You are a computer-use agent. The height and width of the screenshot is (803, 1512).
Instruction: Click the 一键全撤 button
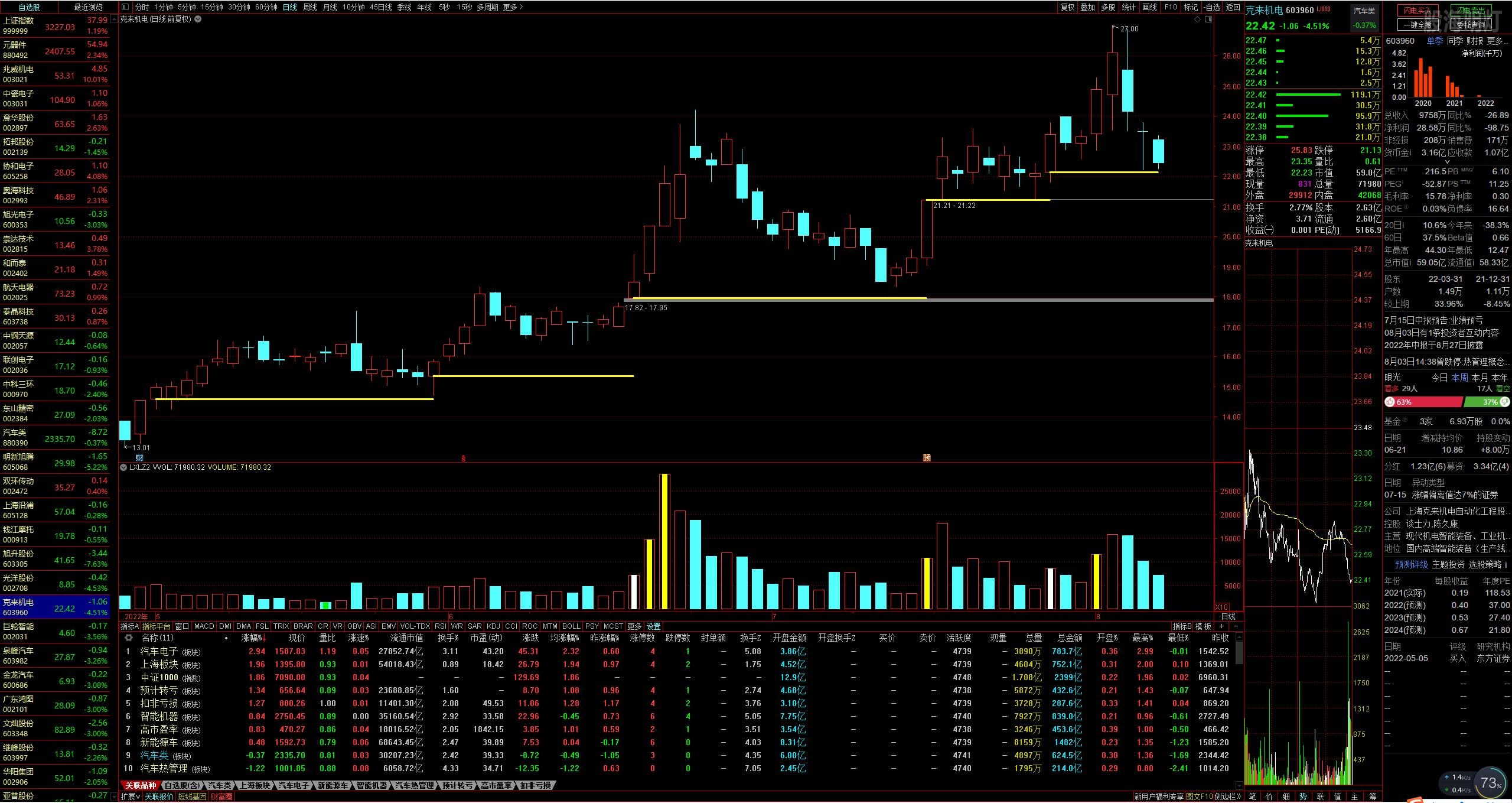coord(1417,25)
